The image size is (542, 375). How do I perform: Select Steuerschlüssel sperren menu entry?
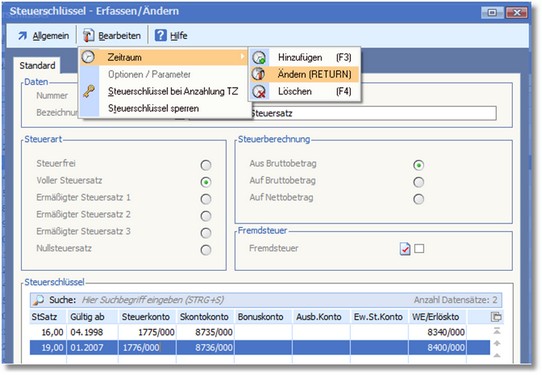(153, 109)
